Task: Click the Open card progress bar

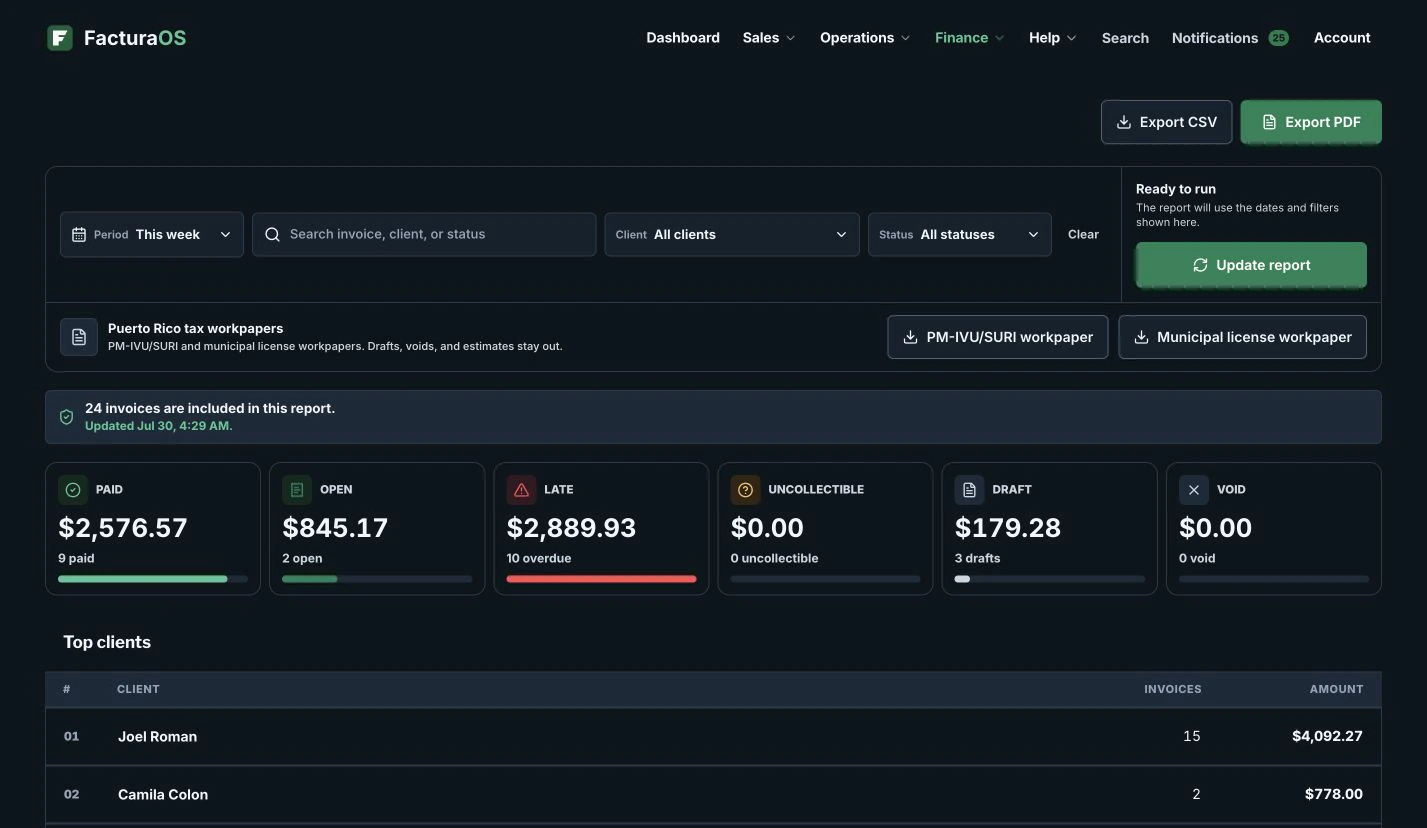Action: coord(377,579)
